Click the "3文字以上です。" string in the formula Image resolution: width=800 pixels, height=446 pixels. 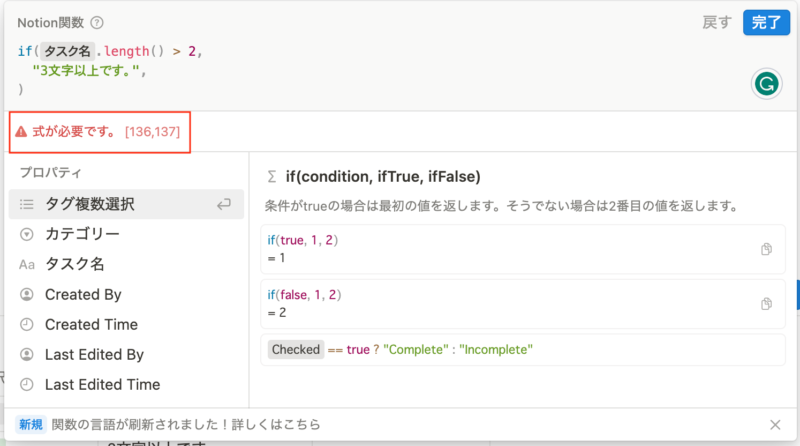(x=86, y=70)
